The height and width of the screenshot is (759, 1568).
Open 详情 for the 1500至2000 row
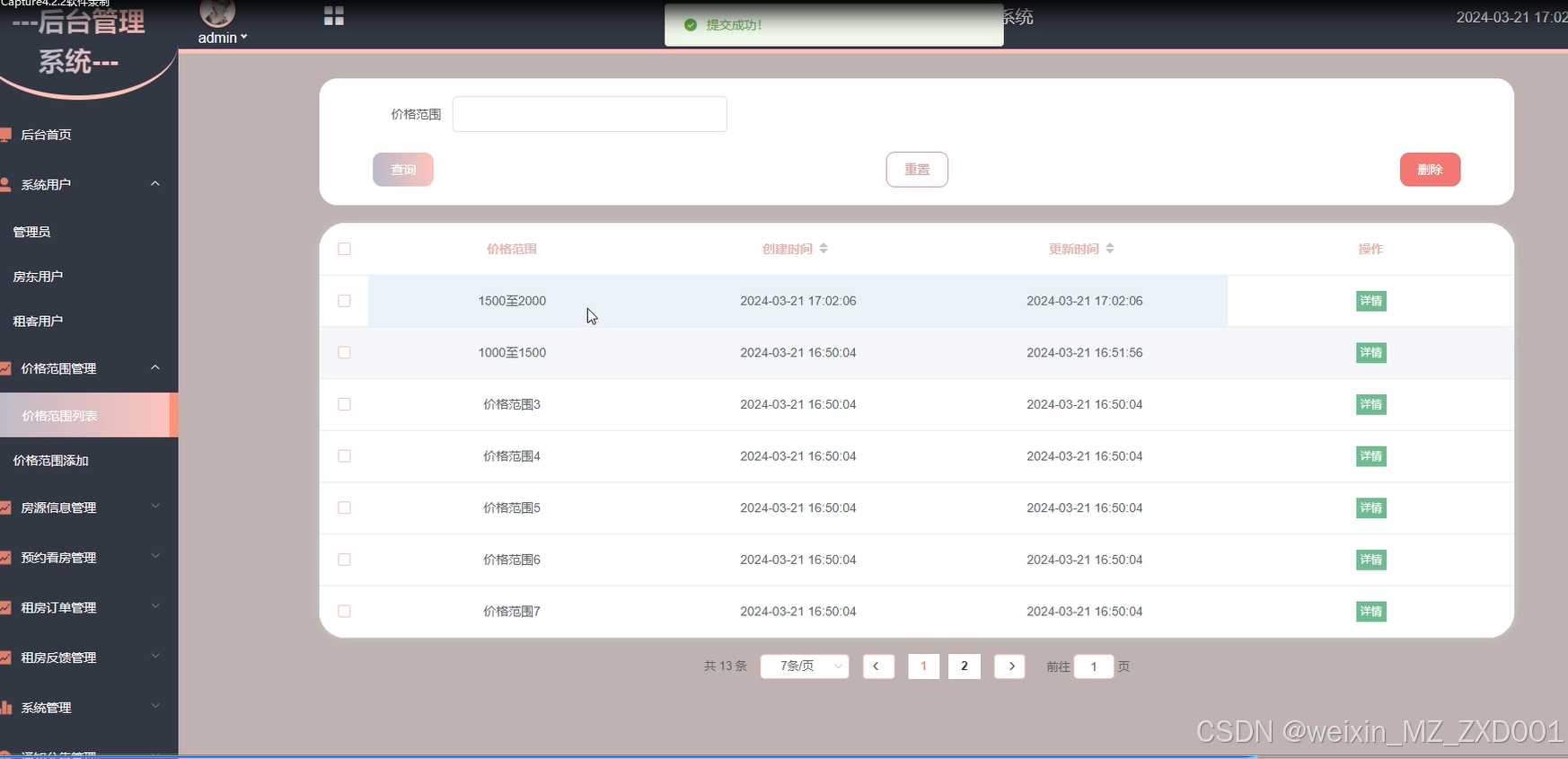click(x=1370, y=301)
